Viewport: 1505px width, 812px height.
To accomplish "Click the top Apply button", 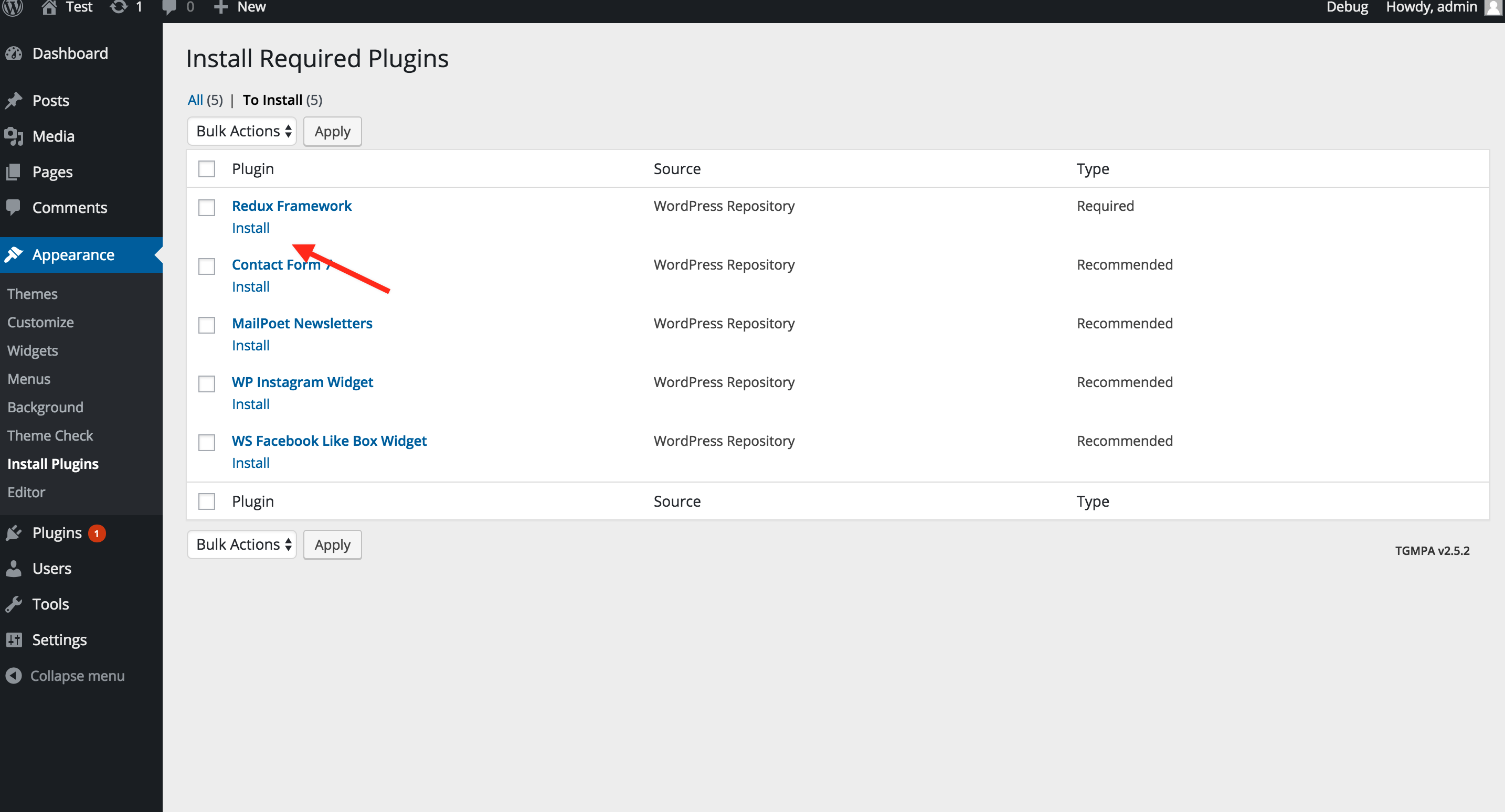I will pyautogui.click(x=332, y=132).
